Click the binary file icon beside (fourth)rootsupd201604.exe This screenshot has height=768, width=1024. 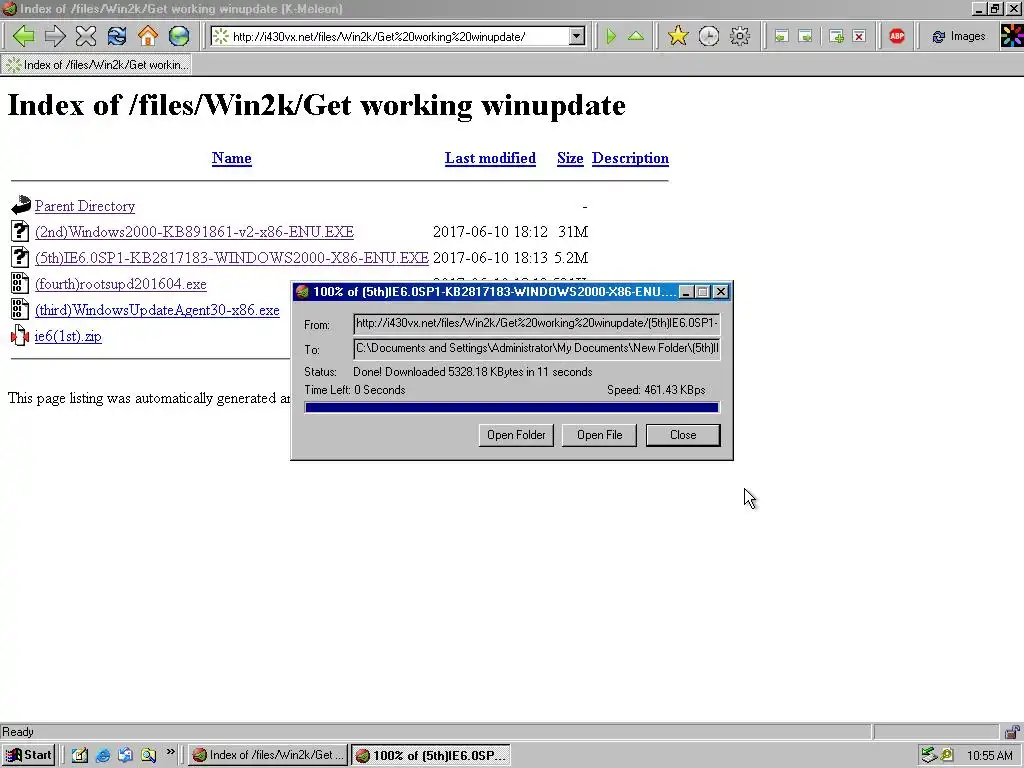tap(20, 283)
